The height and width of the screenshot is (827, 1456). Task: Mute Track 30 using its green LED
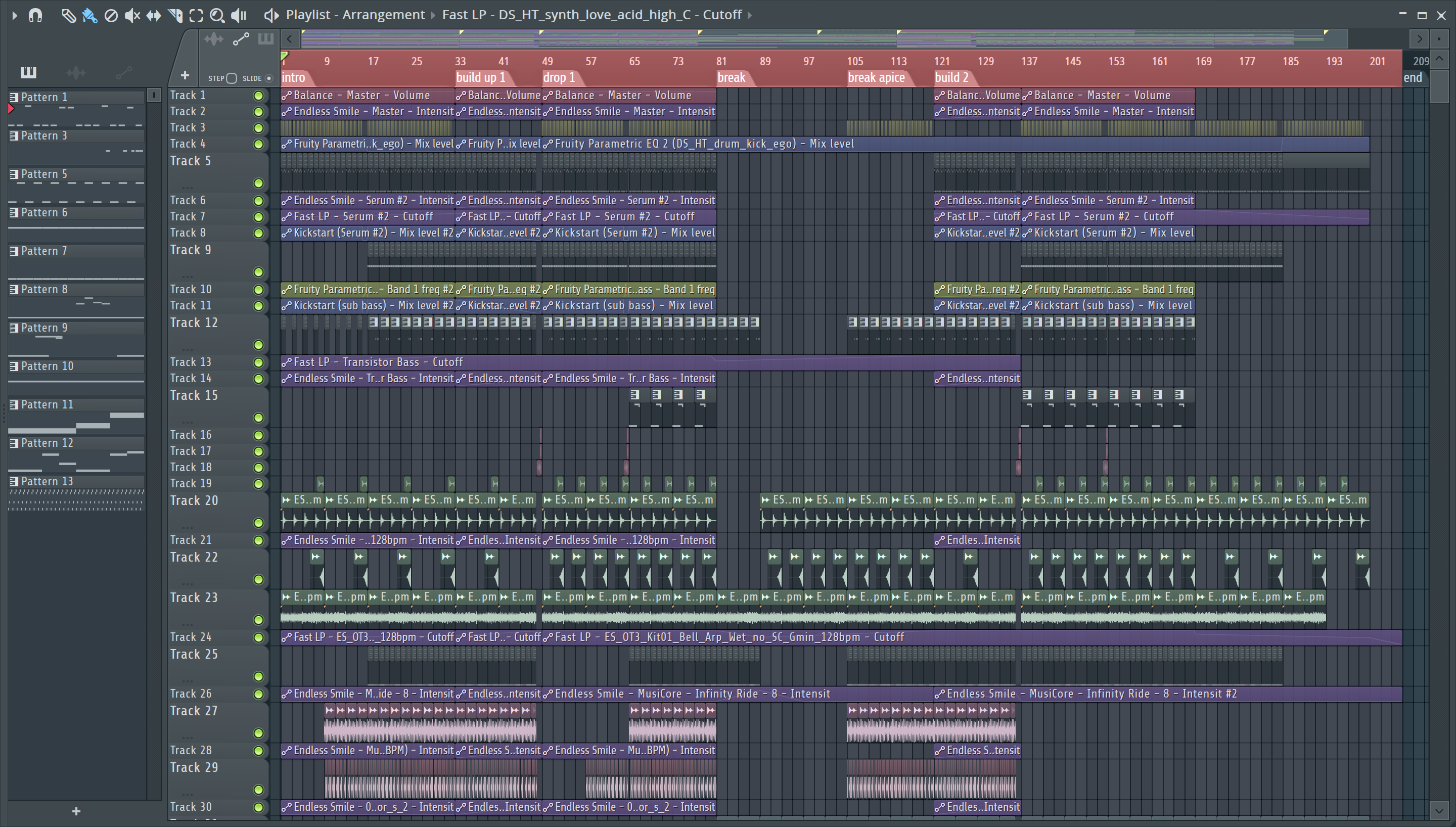258,807
